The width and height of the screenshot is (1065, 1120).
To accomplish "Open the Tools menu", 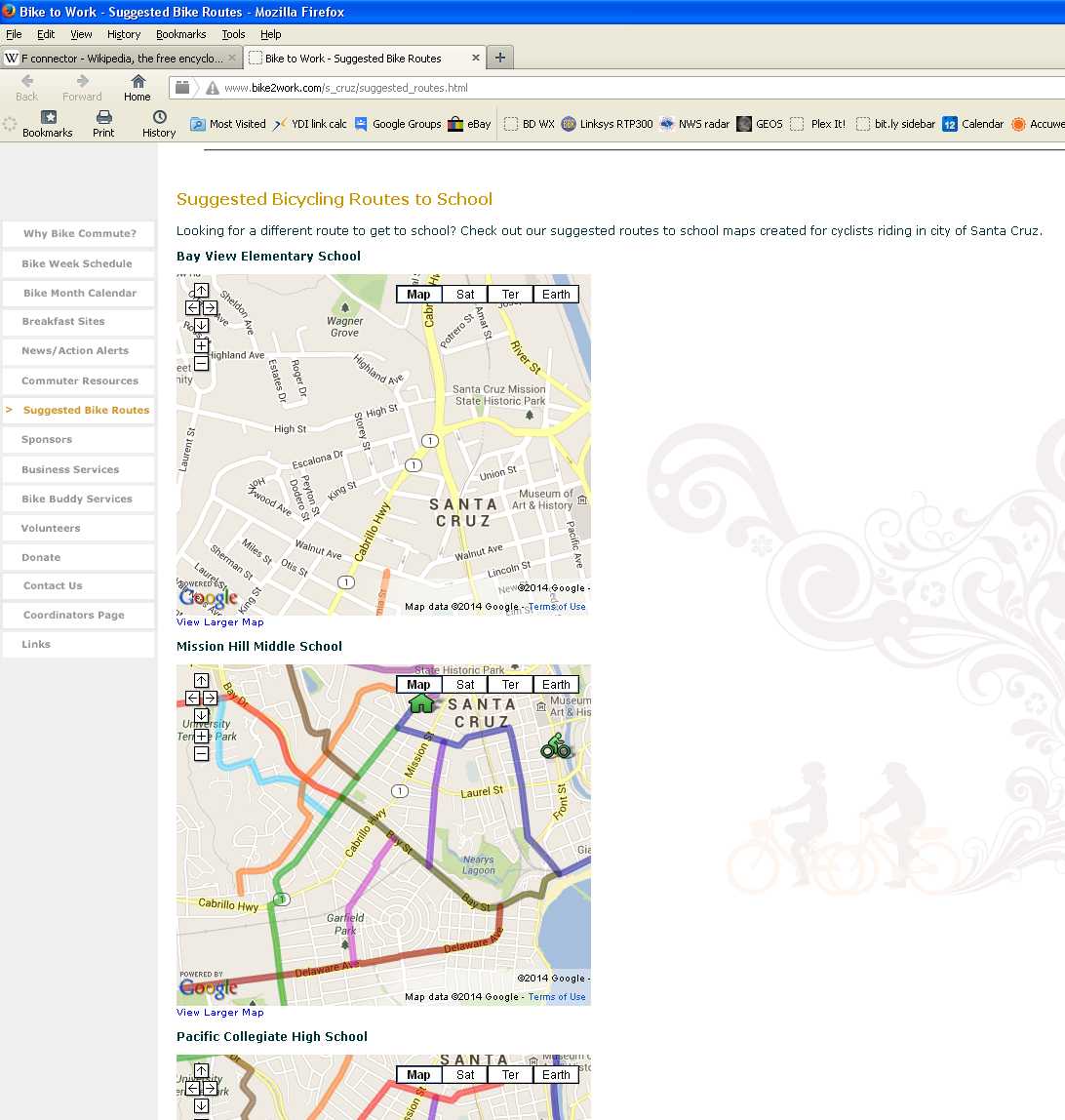I will pos(233,34).
